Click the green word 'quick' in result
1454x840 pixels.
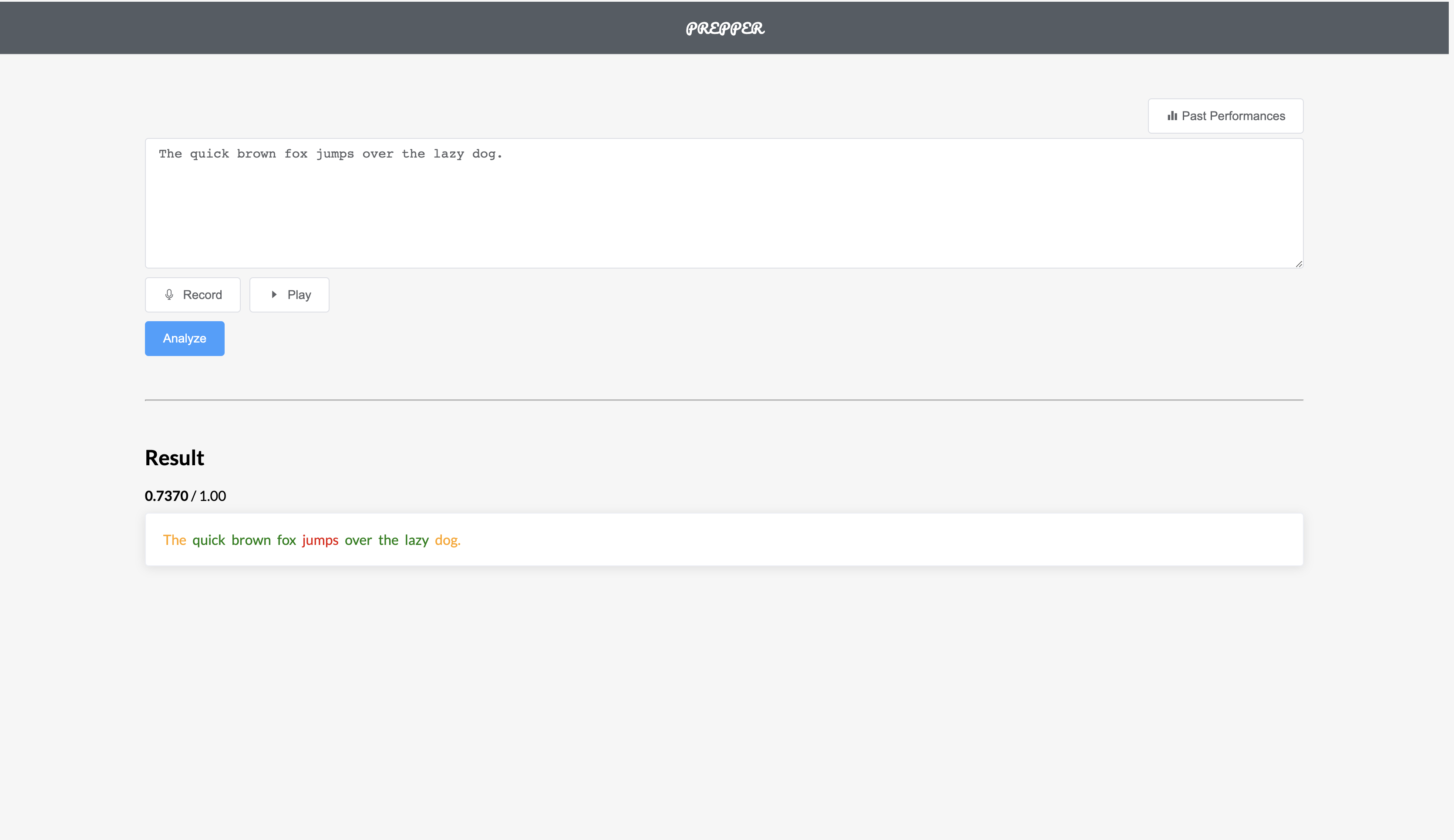208,540
